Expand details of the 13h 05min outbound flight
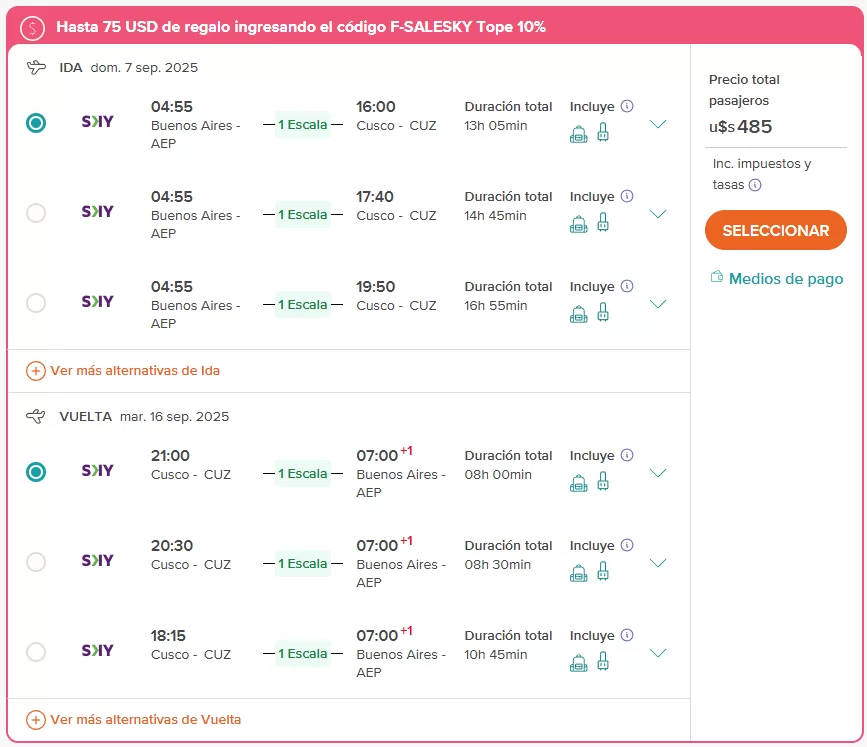Screen dimensions: 867x747 (x=657, y=125)
